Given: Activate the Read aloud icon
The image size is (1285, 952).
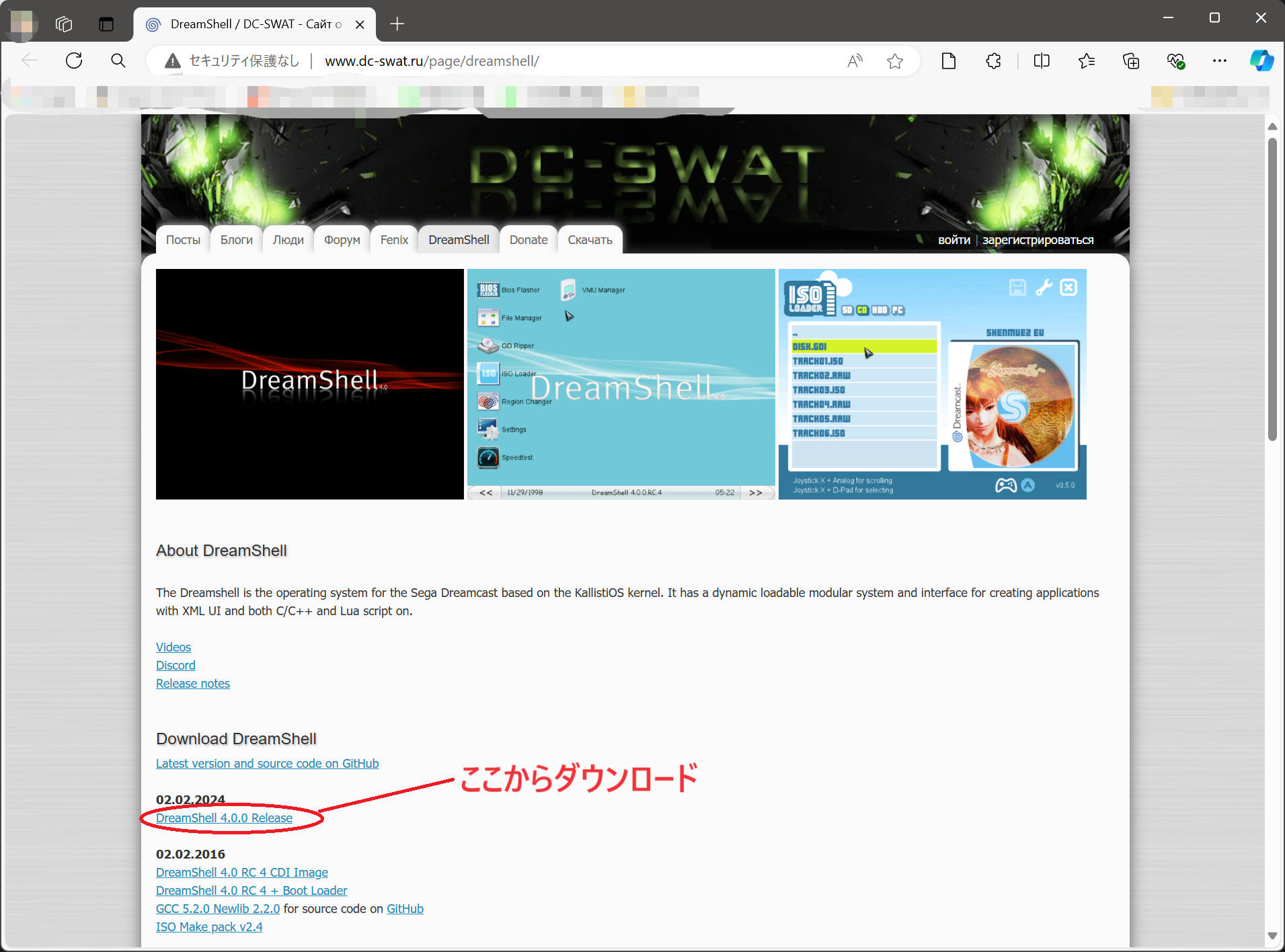Looking at the screenshot, I should pyautogui.click(x=855, y=61).
